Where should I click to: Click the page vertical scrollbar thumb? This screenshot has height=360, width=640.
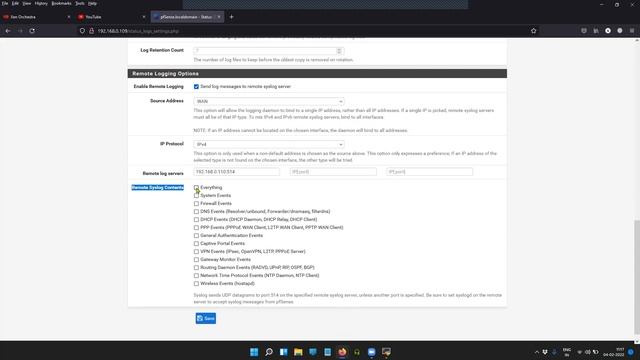(637, 277)
